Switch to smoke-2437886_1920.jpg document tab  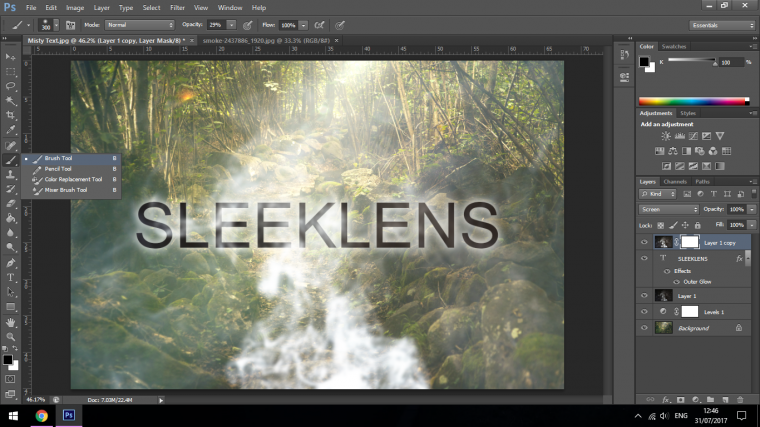[x=266, y=41]
